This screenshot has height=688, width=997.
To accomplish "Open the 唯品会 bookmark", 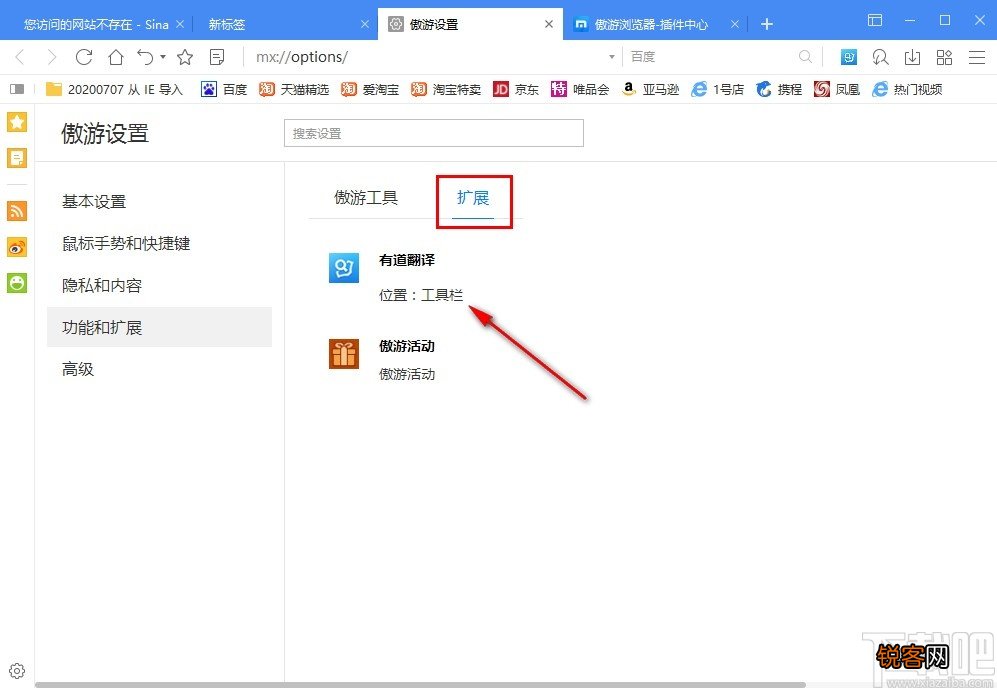I will [580, 89].
